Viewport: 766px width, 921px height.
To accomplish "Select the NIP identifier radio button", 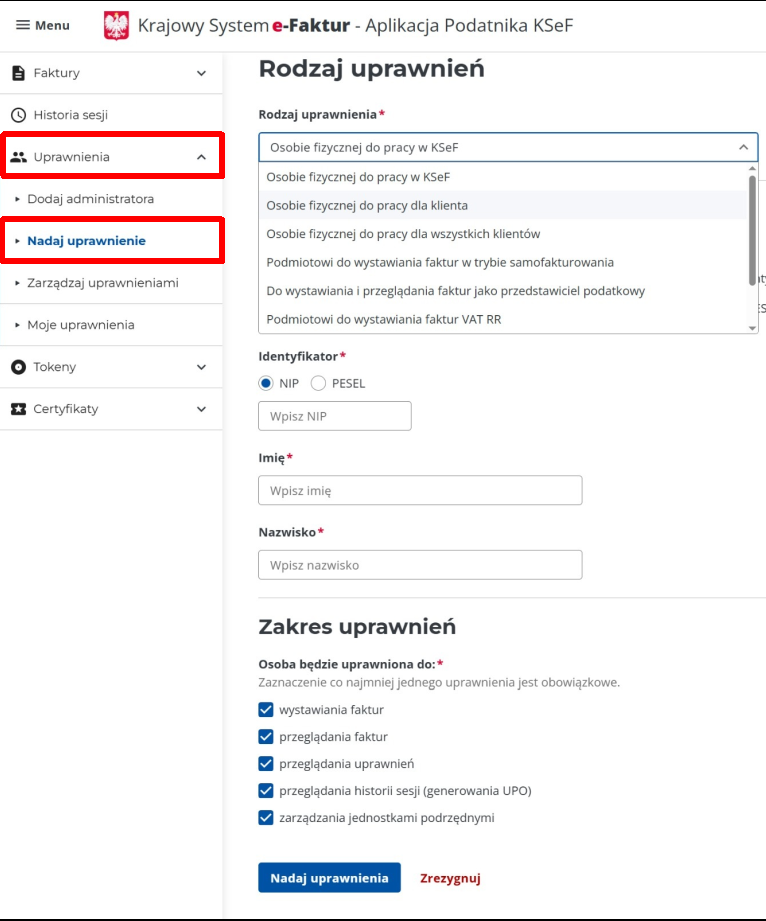I will click(266, 383).
